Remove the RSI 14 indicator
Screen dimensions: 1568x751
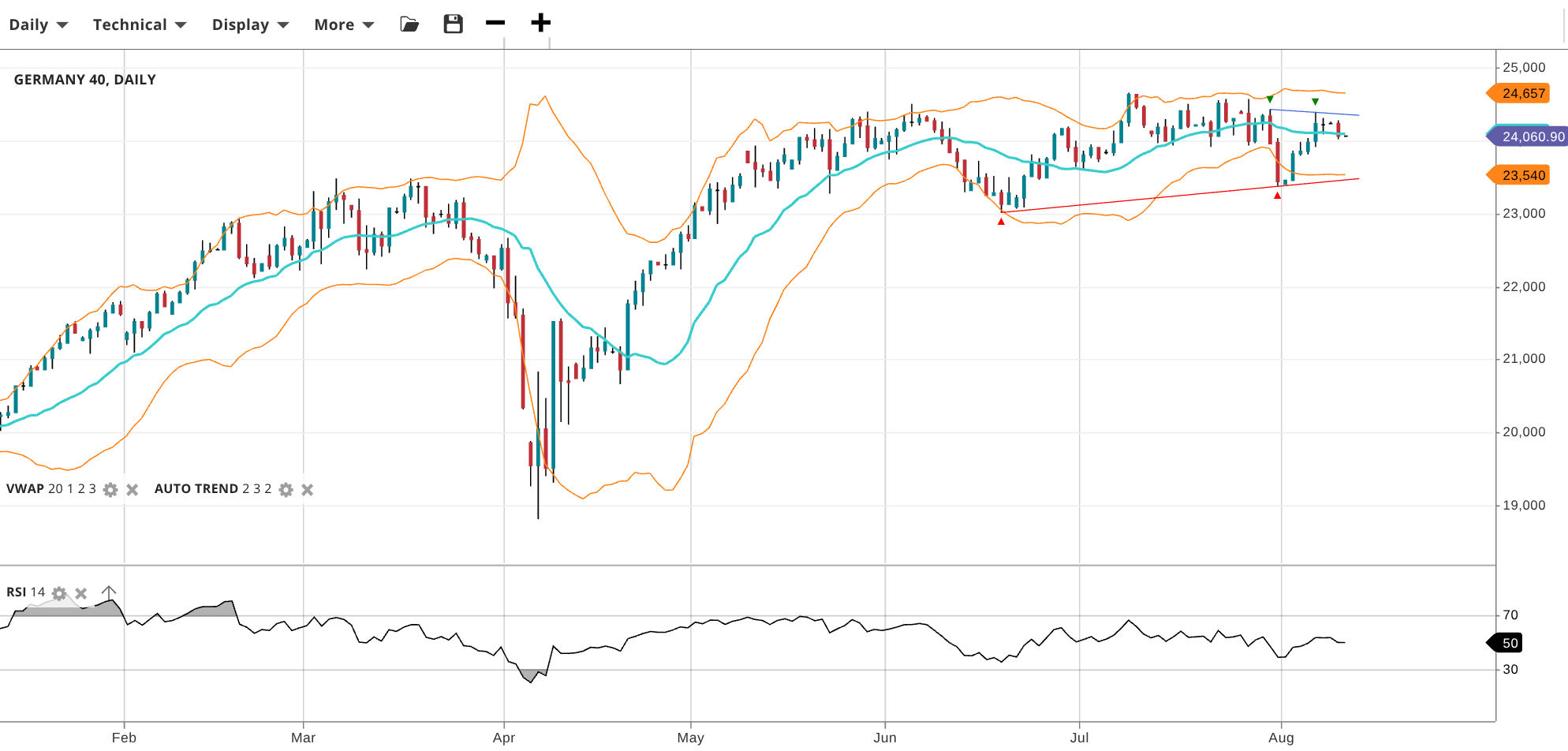pyautogui.click(x=80, y=593)
